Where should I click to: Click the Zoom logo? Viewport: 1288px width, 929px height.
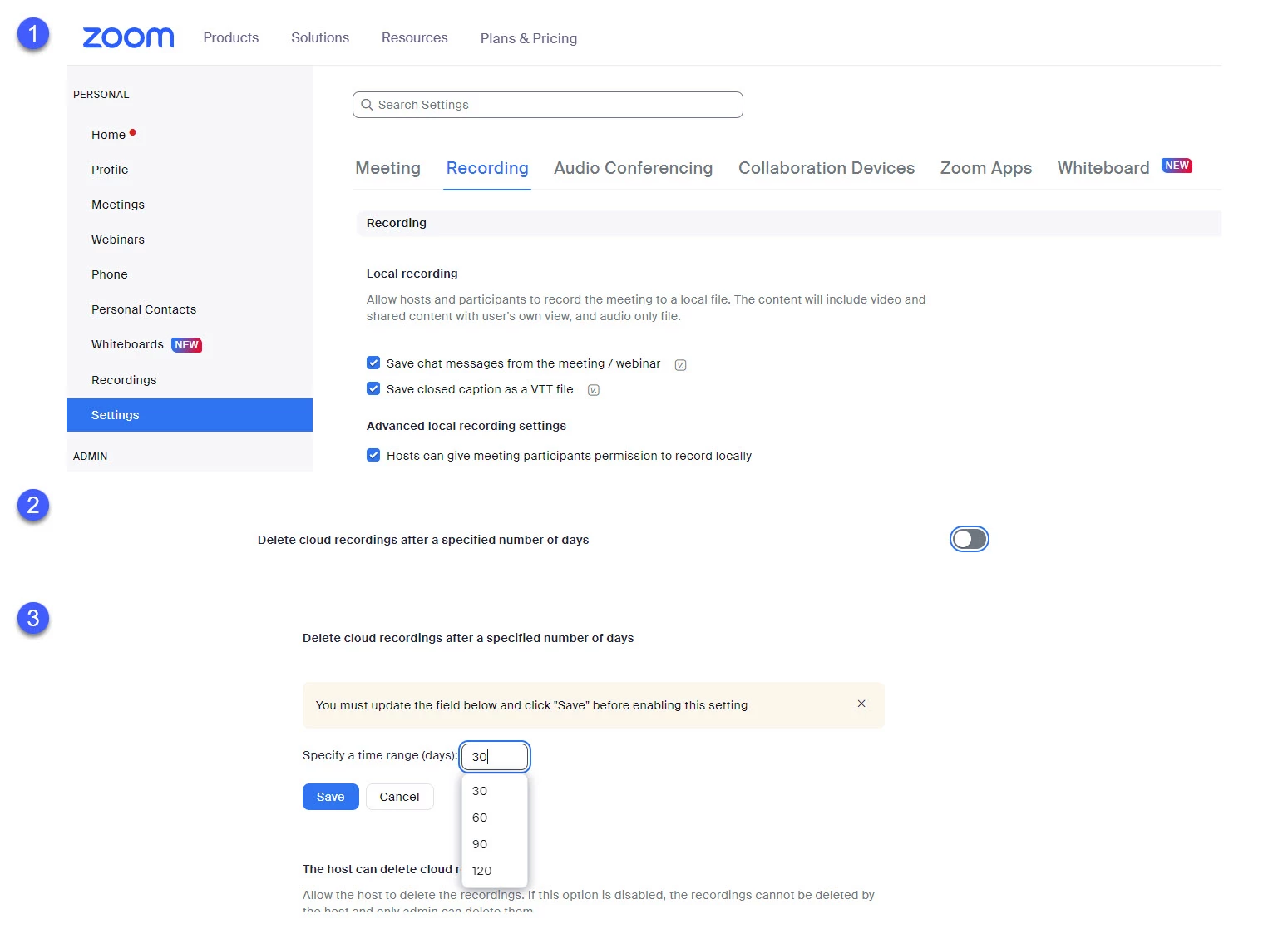[x=128, y=37]
